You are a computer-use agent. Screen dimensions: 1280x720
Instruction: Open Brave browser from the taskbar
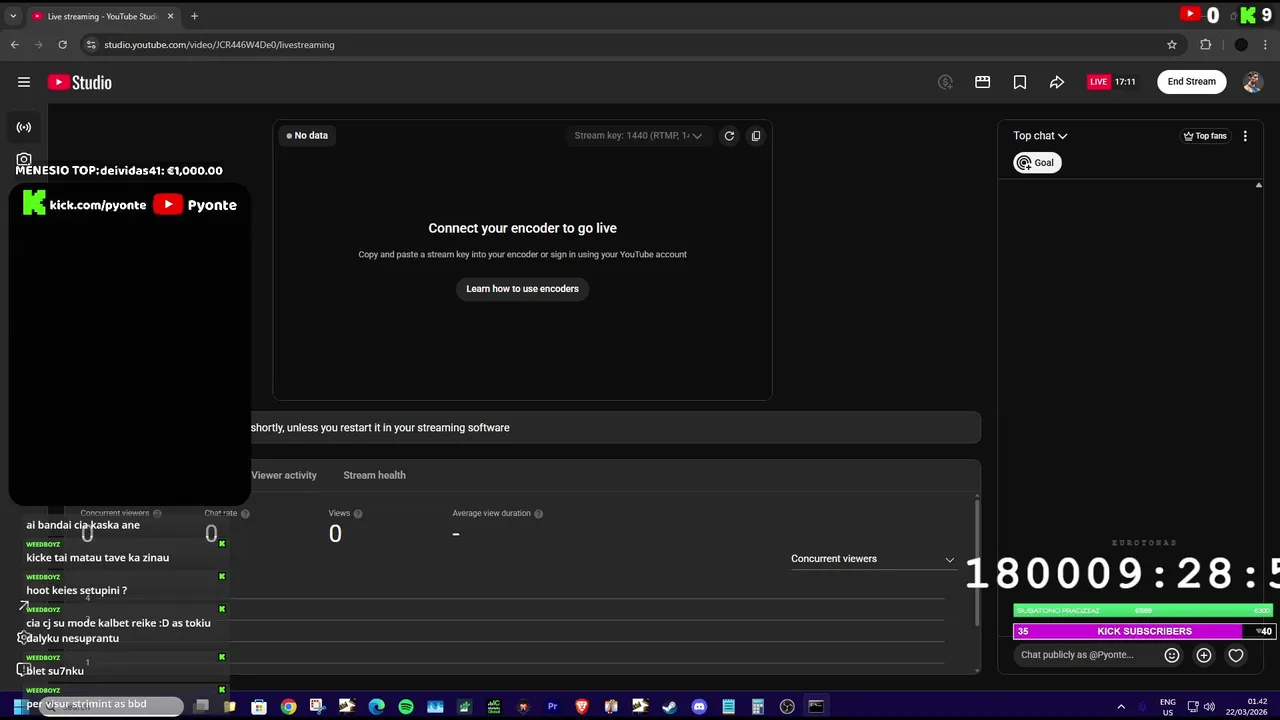click(x=581, y=707)
